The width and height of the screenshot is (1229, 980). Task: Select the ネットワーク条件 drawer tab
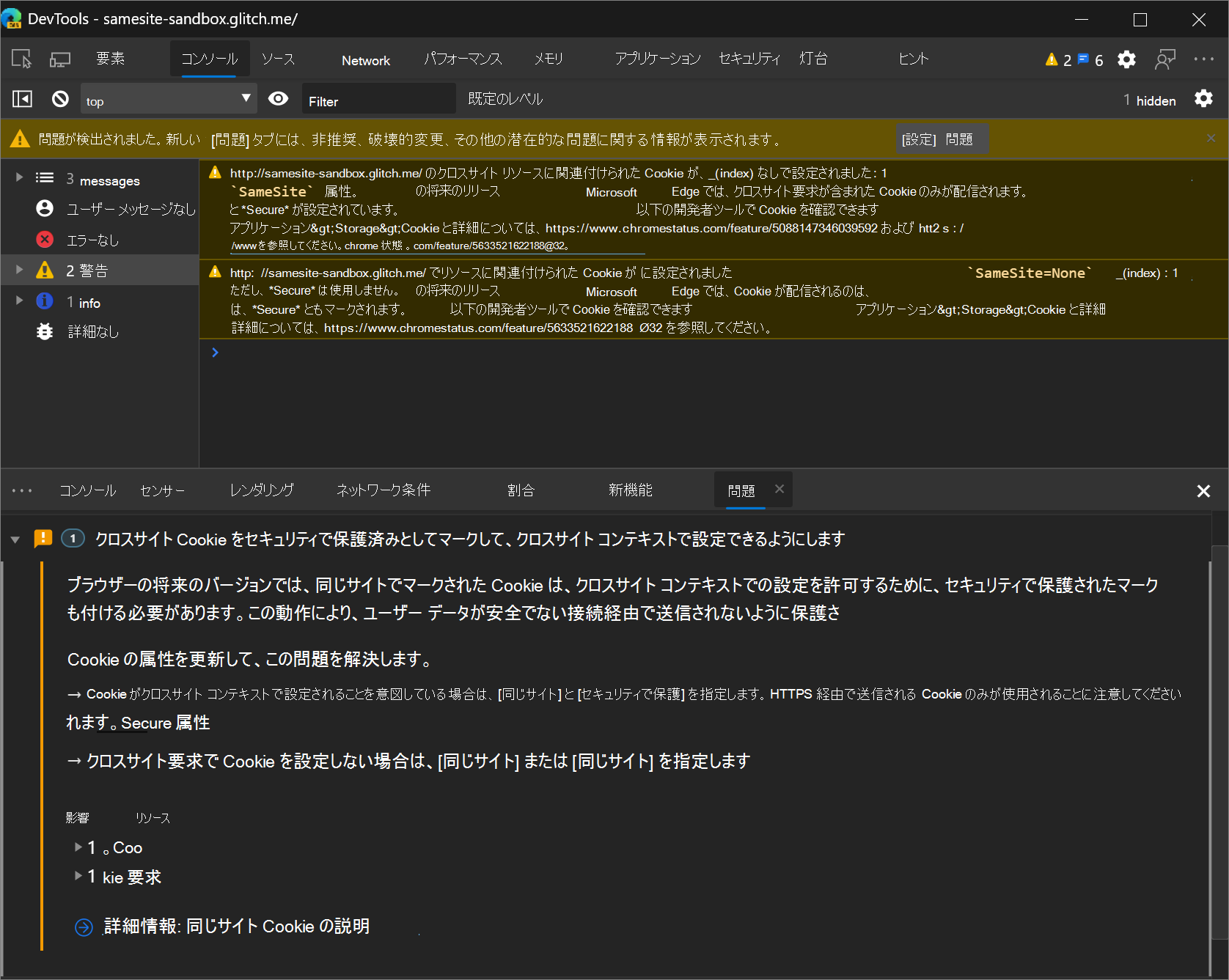tap(384, 490)
